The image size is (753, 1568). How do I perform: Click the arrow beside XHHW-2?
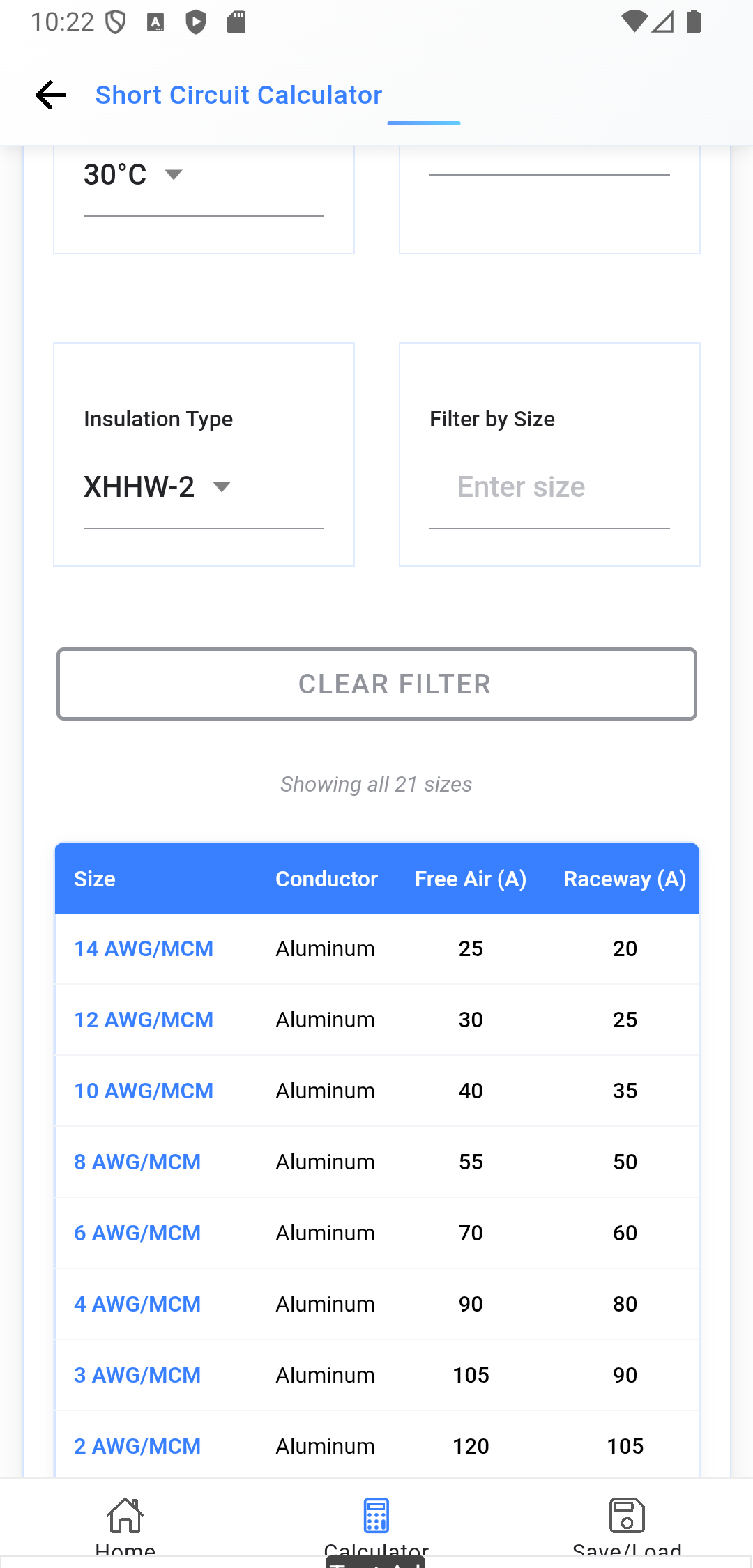pos(222,487)
